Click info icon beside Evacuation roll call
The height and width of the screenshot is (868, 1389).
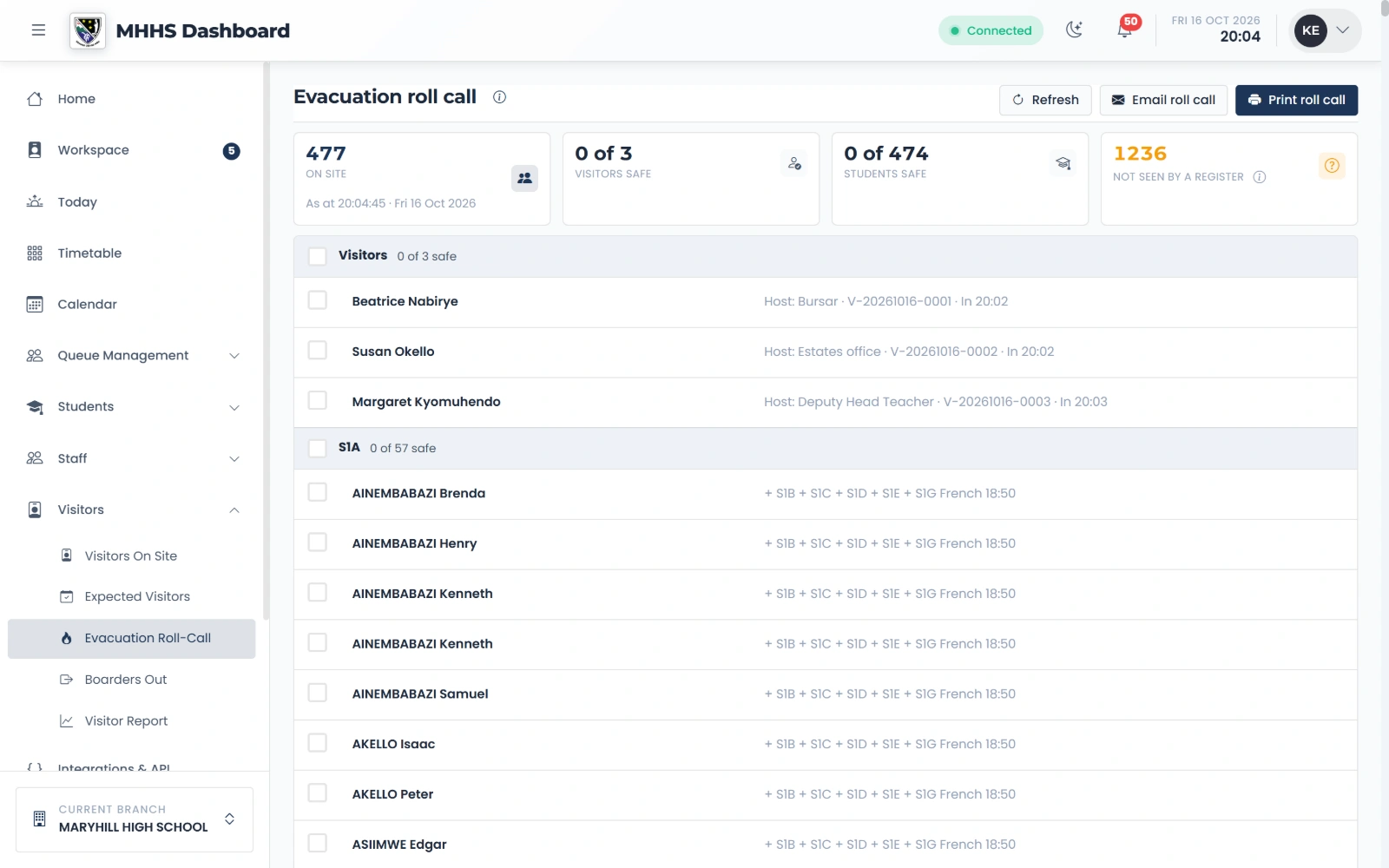click(499, 97)
